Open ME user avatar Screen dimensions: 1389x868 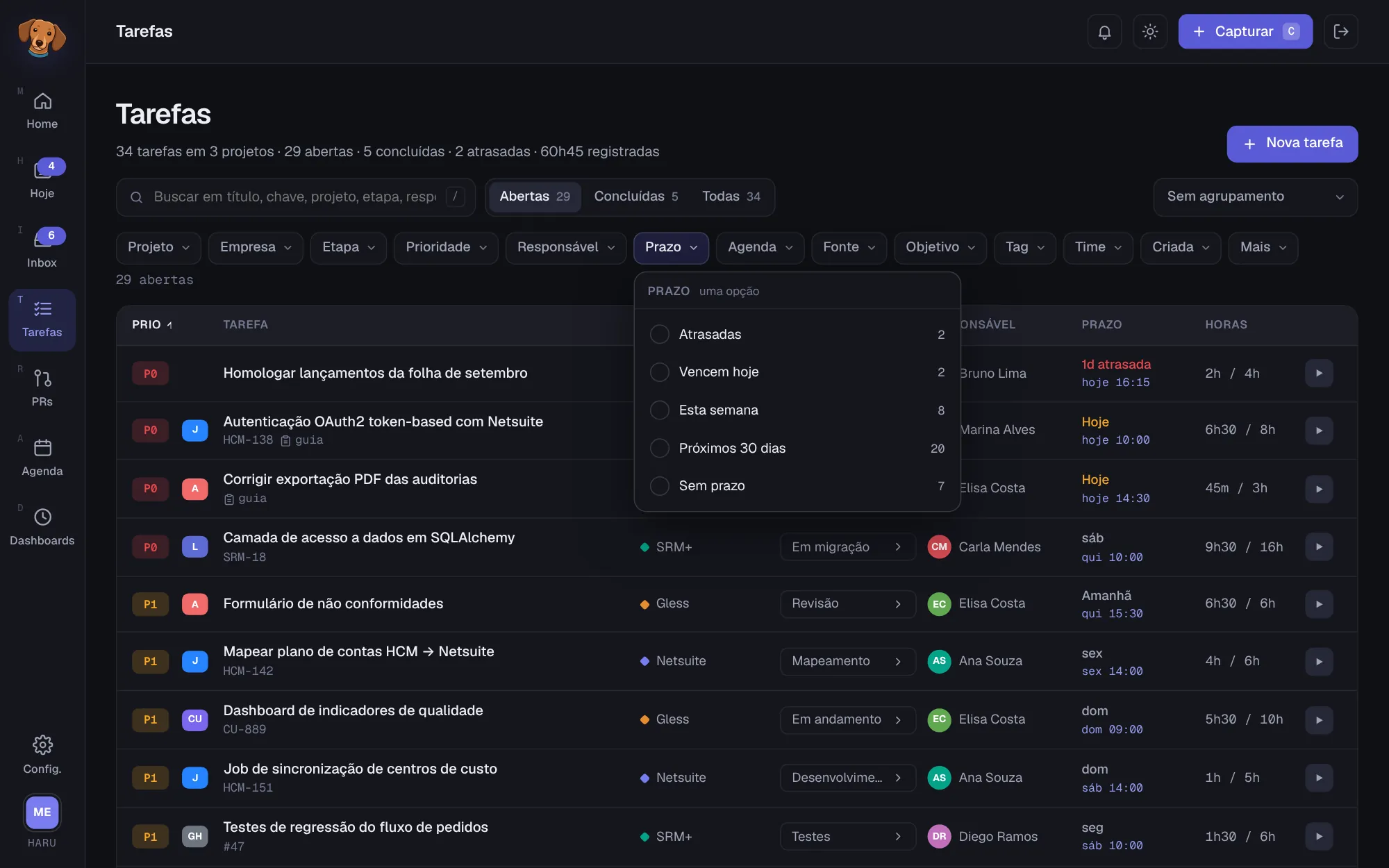[x=42, y=812]
